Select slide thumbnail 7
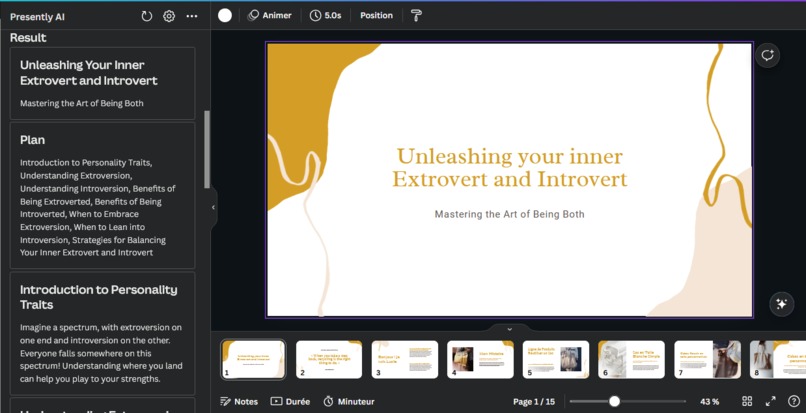This screenshot has height=413, width=806. [707, 359]
